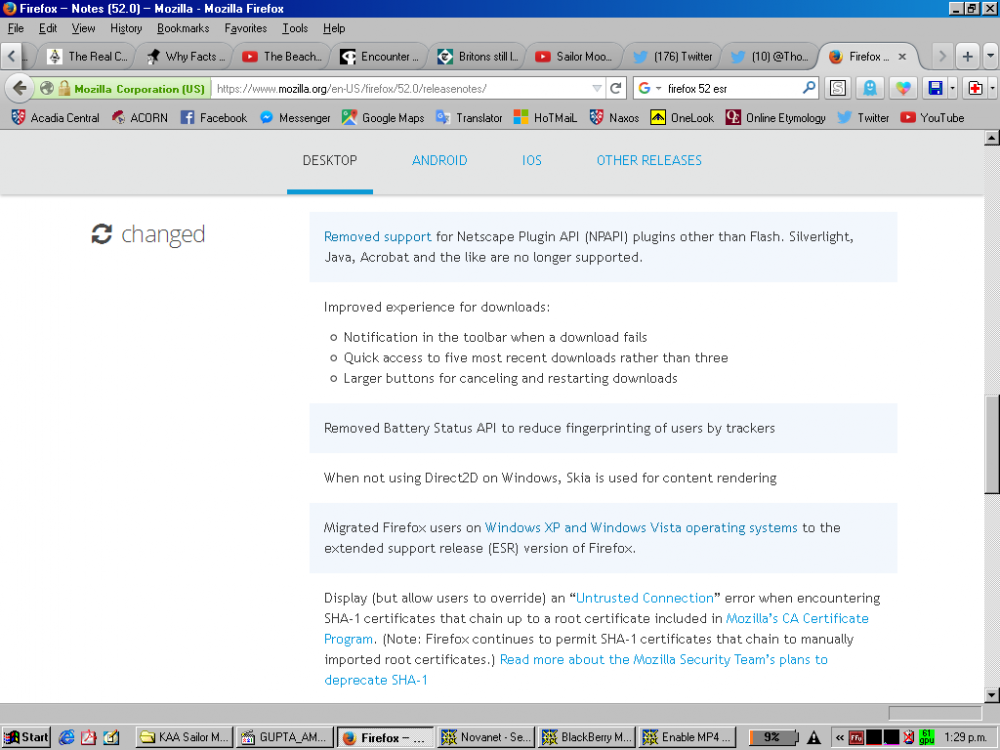
Task: Click the Removed support link
Action: (x=377, y=236)
